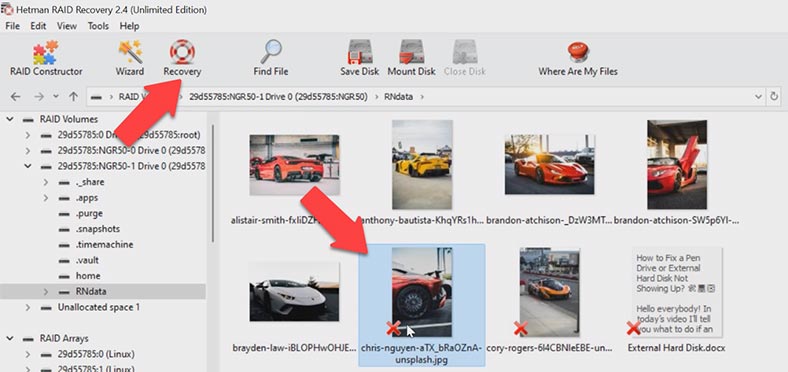Select the brandon-atchison-_DzW3MT orange car thumbnail
This screenshot has height=372, width=788.
[x=549, y=164]
